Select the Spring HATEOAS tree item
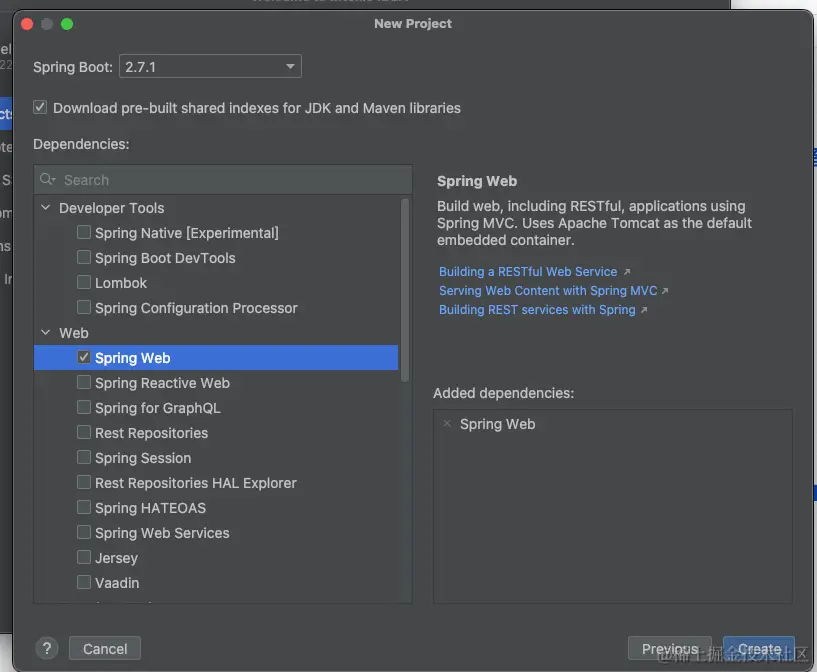The width and height of the screenshot is (817, 672). [150, 508]
